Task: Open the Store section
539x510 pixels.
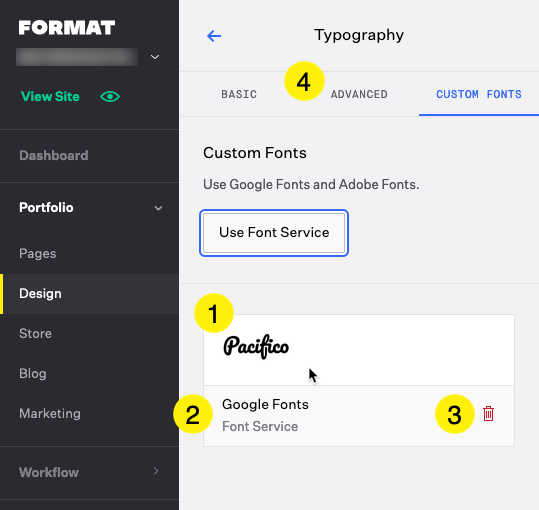Action: click(35, 333)
